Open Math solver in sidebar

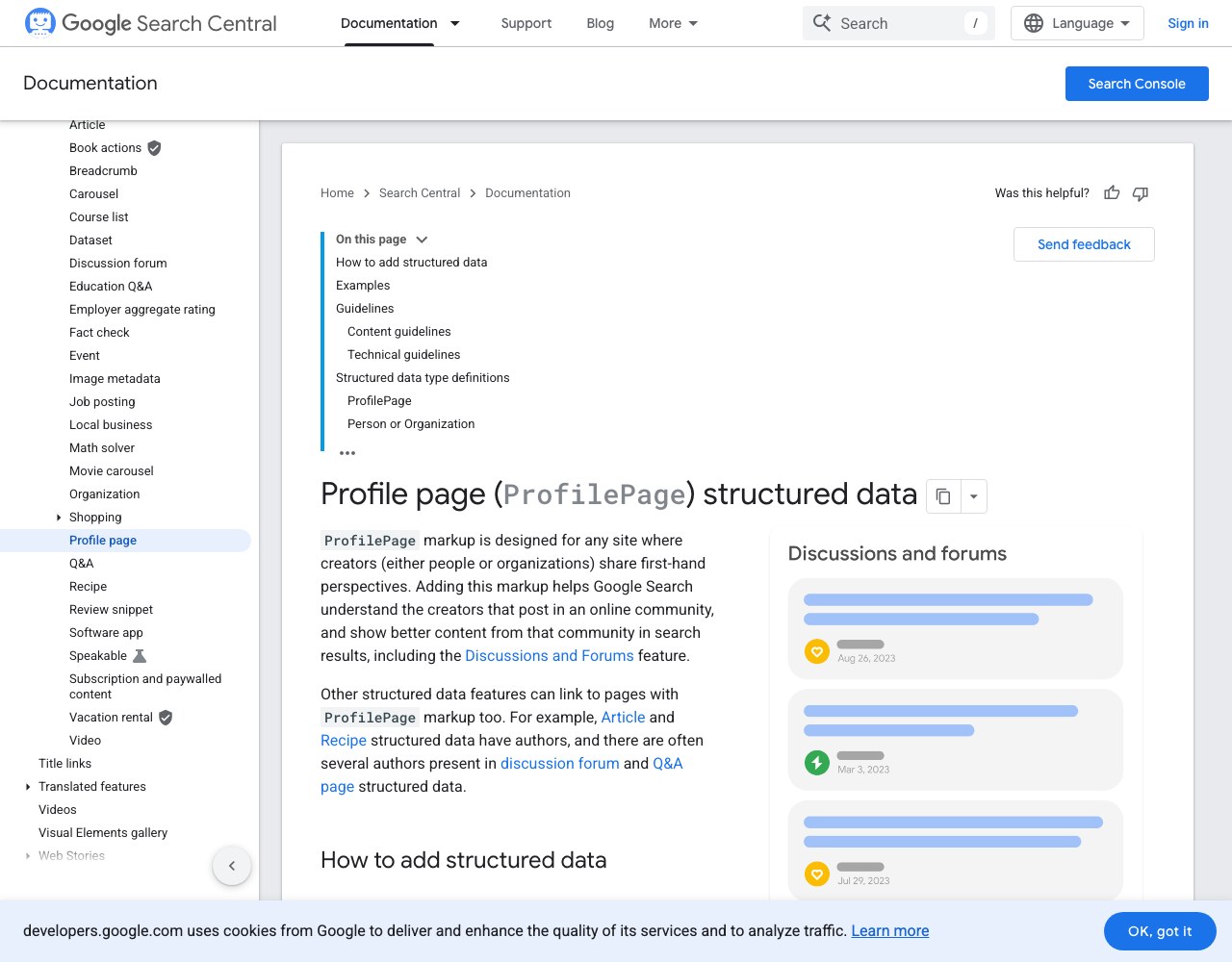pos(102,448)
